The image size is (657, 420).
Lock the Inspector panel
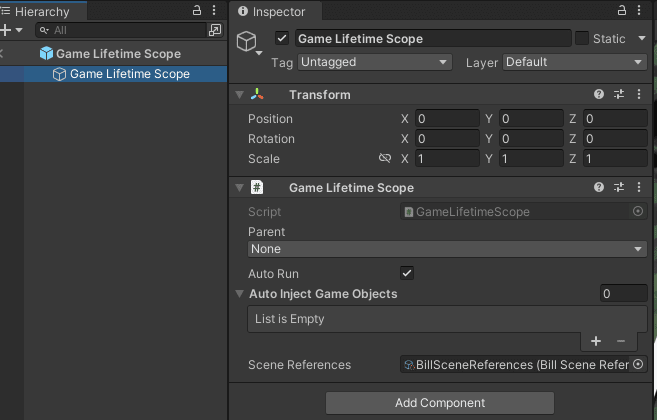(x=622, y=10)
